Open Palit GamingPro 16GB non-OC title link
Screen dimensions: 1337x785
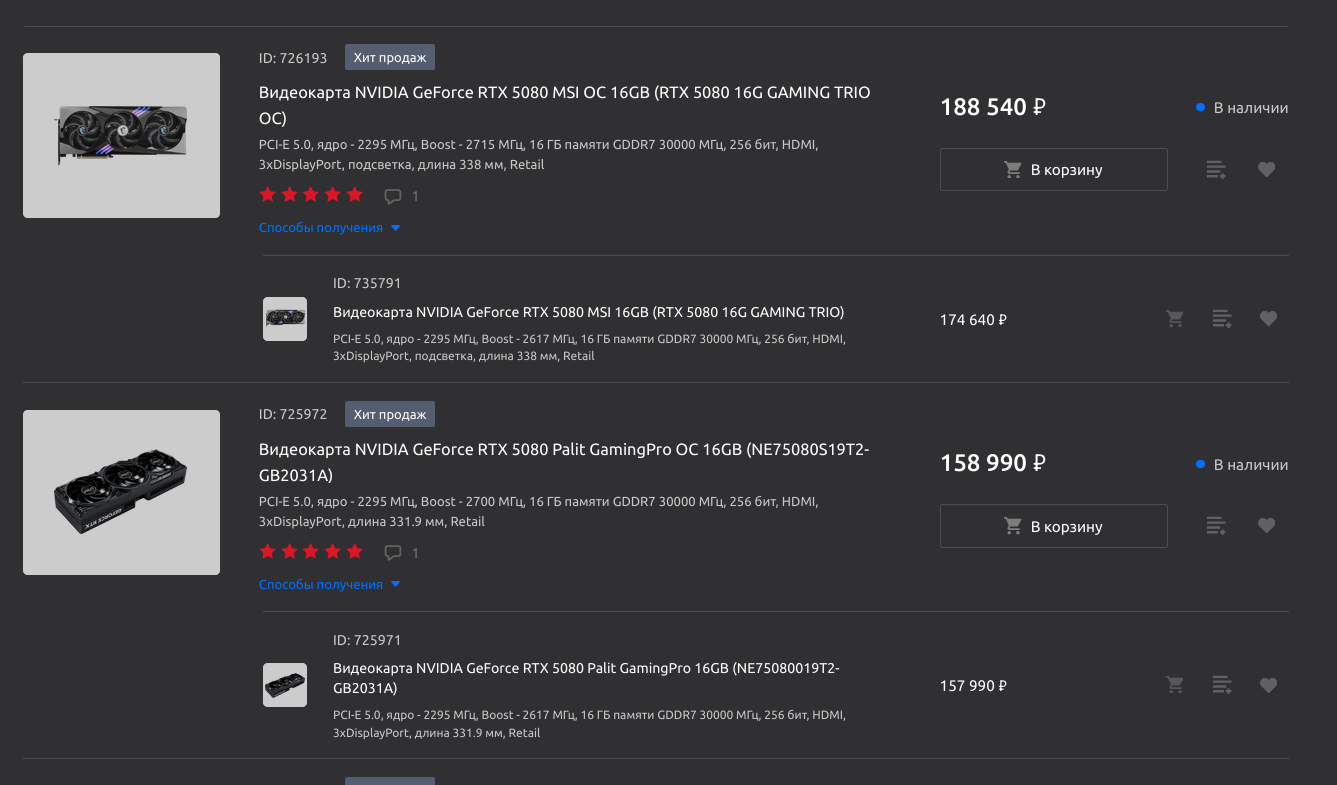point(586,678)
